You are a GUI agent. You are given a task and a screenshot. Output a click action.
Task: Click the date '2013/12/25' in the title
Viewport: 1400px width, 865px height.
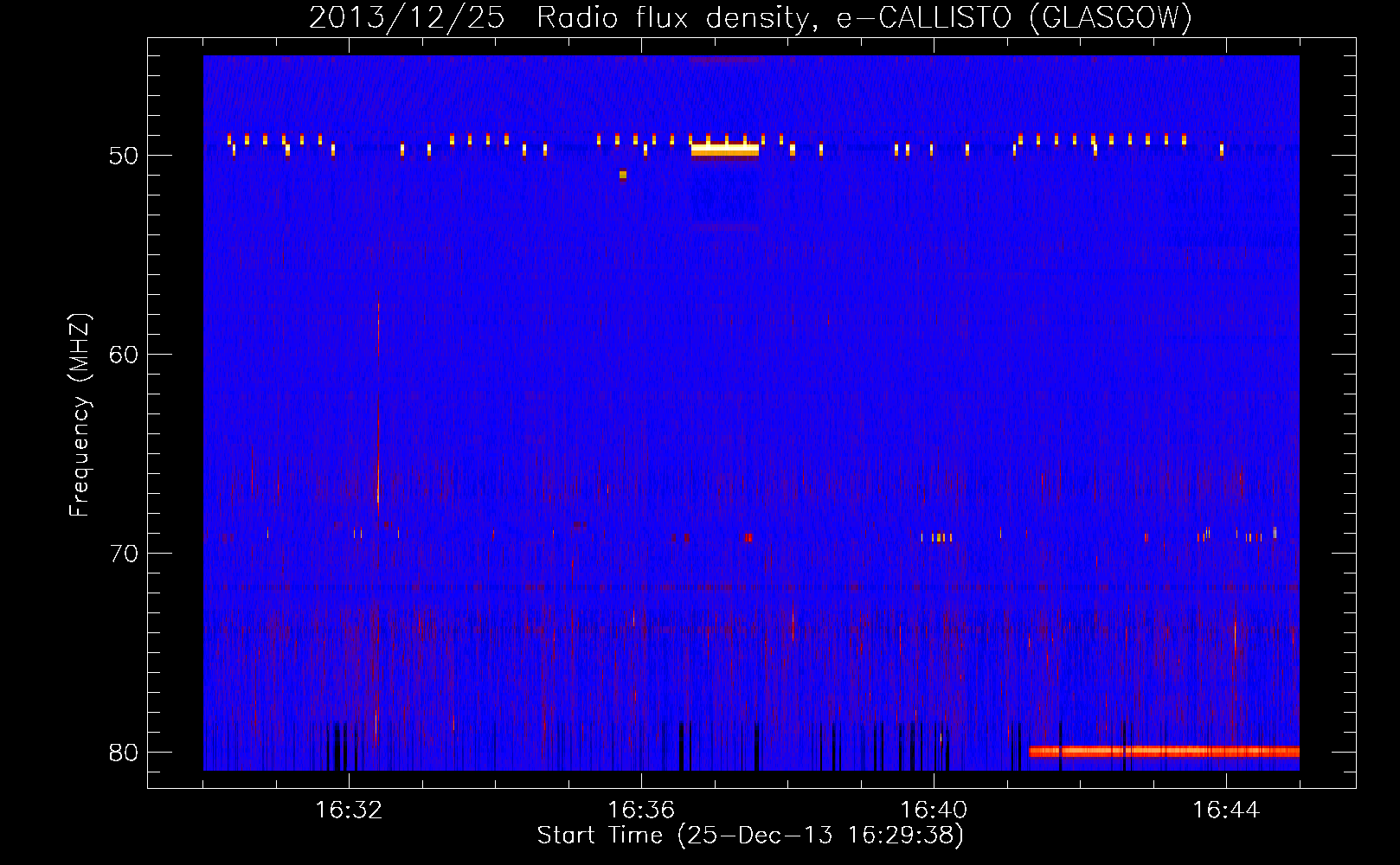406,18
